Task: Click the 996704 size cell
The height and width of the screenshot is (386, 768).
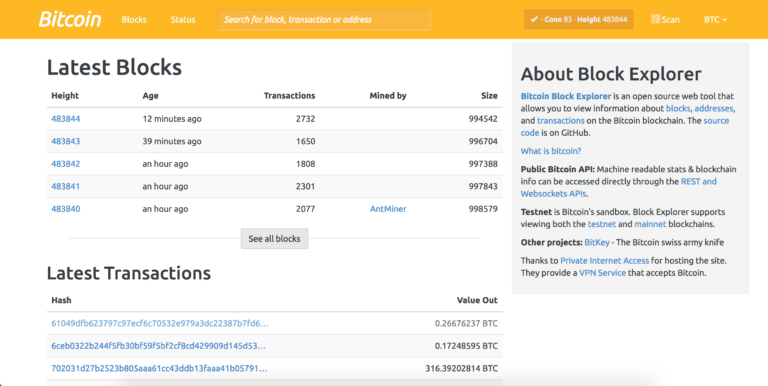Action: (x=483, y=141)
